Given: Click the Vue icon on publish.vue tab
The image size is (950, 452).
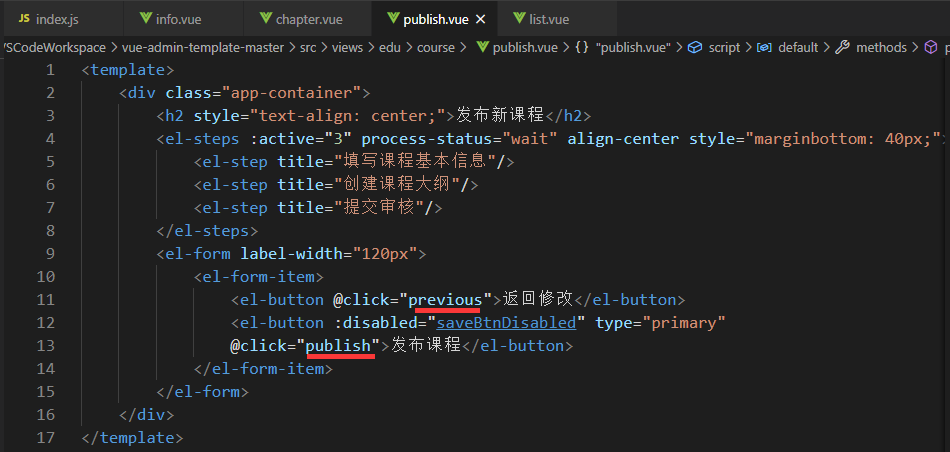Looking at the screenshot, I should tap(393, 19).
